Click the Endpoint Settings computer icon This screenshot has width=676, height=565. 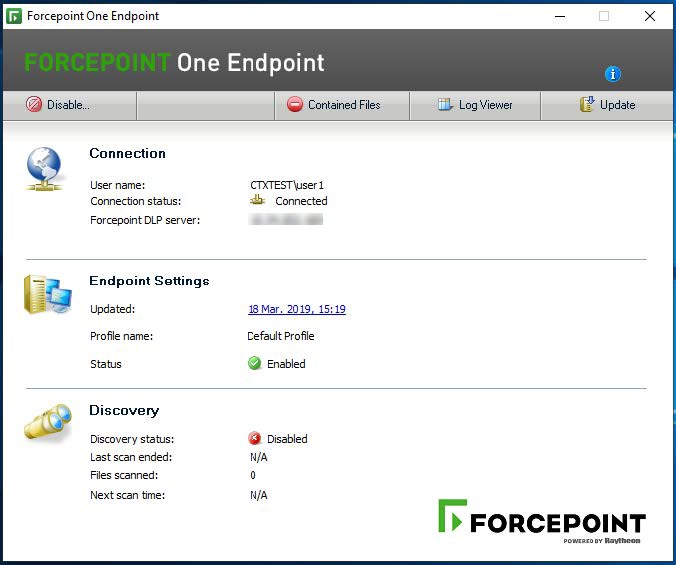[47, 295]
